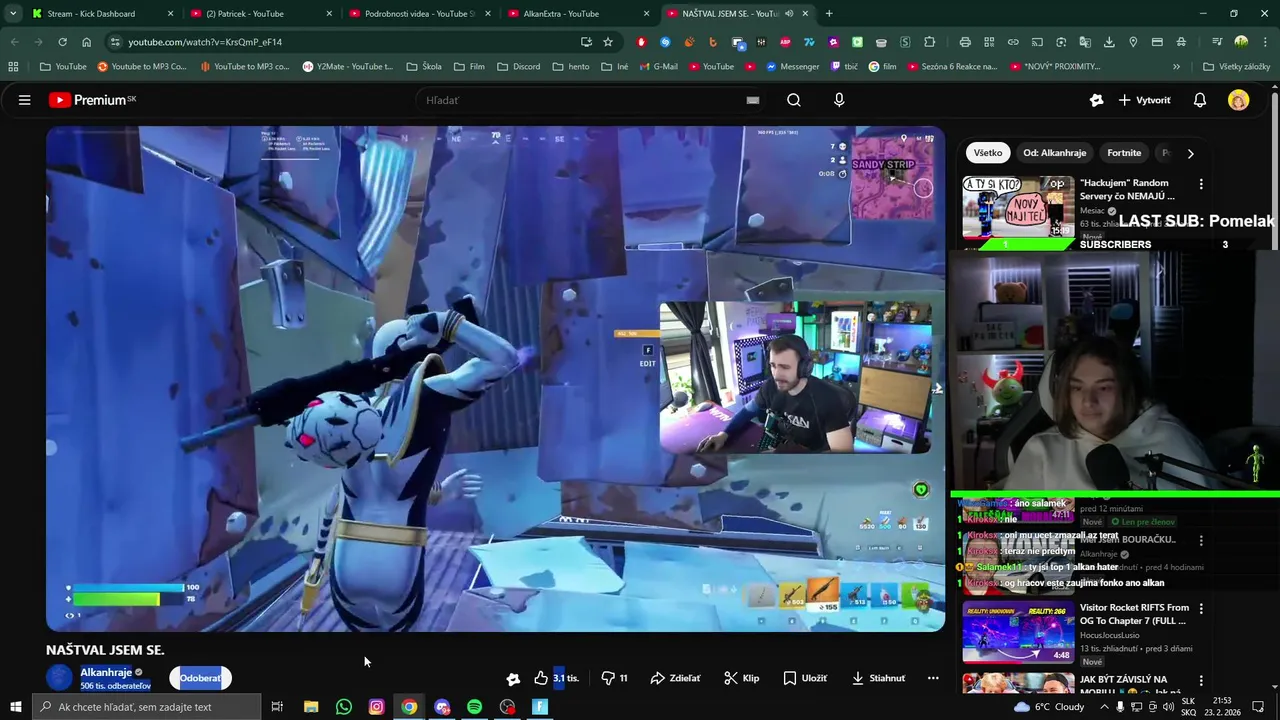Open the options menu for the Visitor Rocket RIFTS video
This screenshot has width=1280, height=720.
(1201, 609)
